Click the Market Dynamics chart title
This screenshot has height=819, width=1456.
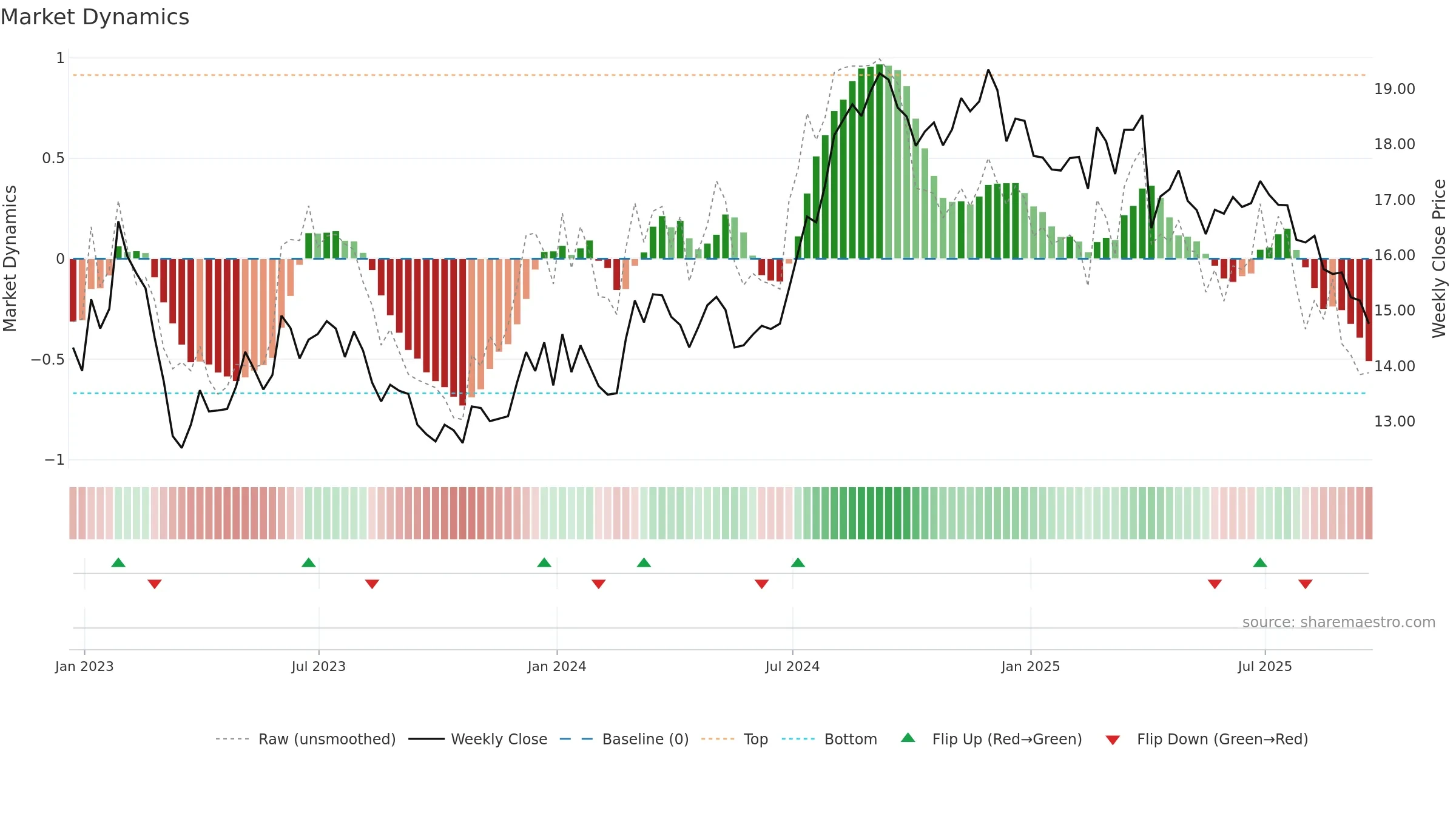(95, 17)
